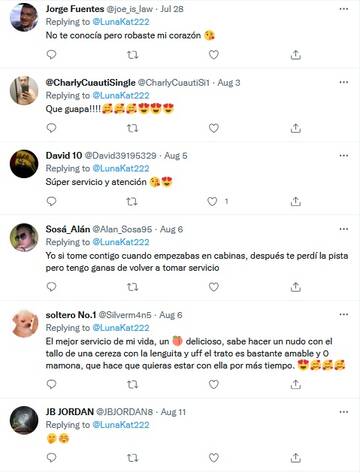This screenshot has height=473, width=360.
Task: Reply to Jorge Fuentes' tweet
Action: click(51, 54)
